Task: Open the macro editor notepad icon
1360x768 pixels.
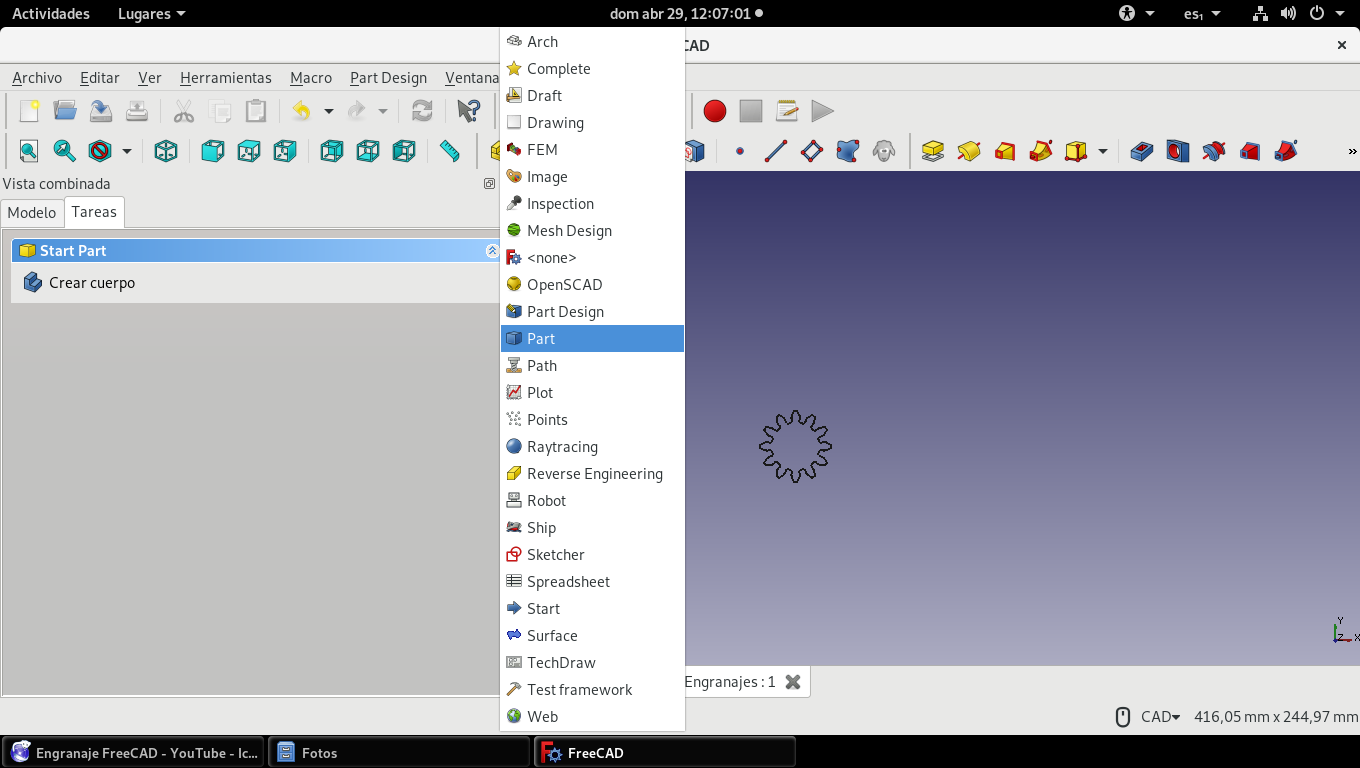Action: (787, 111)
